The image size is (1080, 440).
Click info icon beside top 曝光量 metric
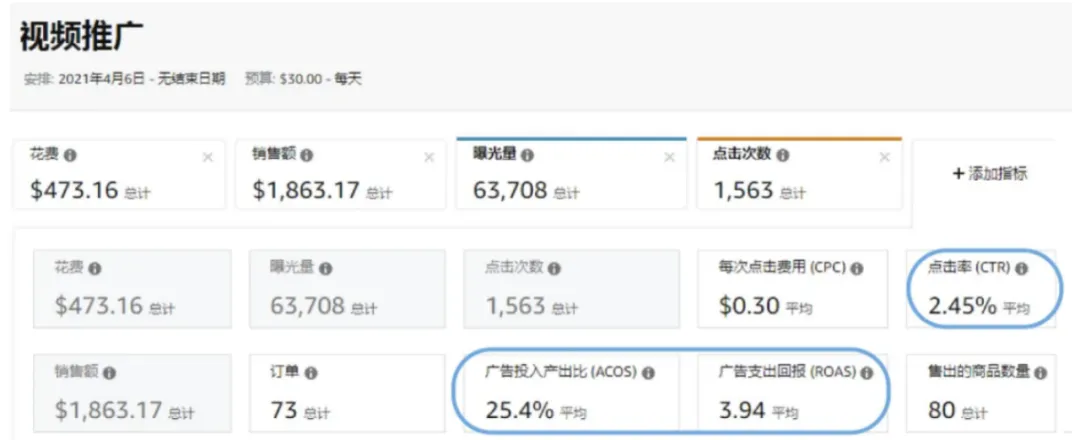(527, 156)
